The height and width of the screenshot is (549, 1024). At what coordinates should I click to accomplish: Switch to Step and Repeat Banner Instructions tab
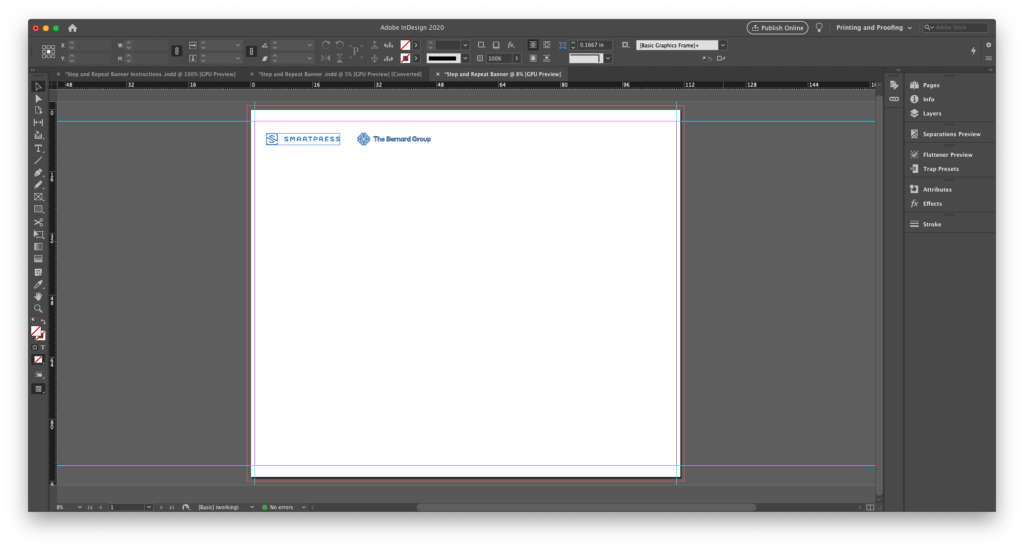pos(150,74)
